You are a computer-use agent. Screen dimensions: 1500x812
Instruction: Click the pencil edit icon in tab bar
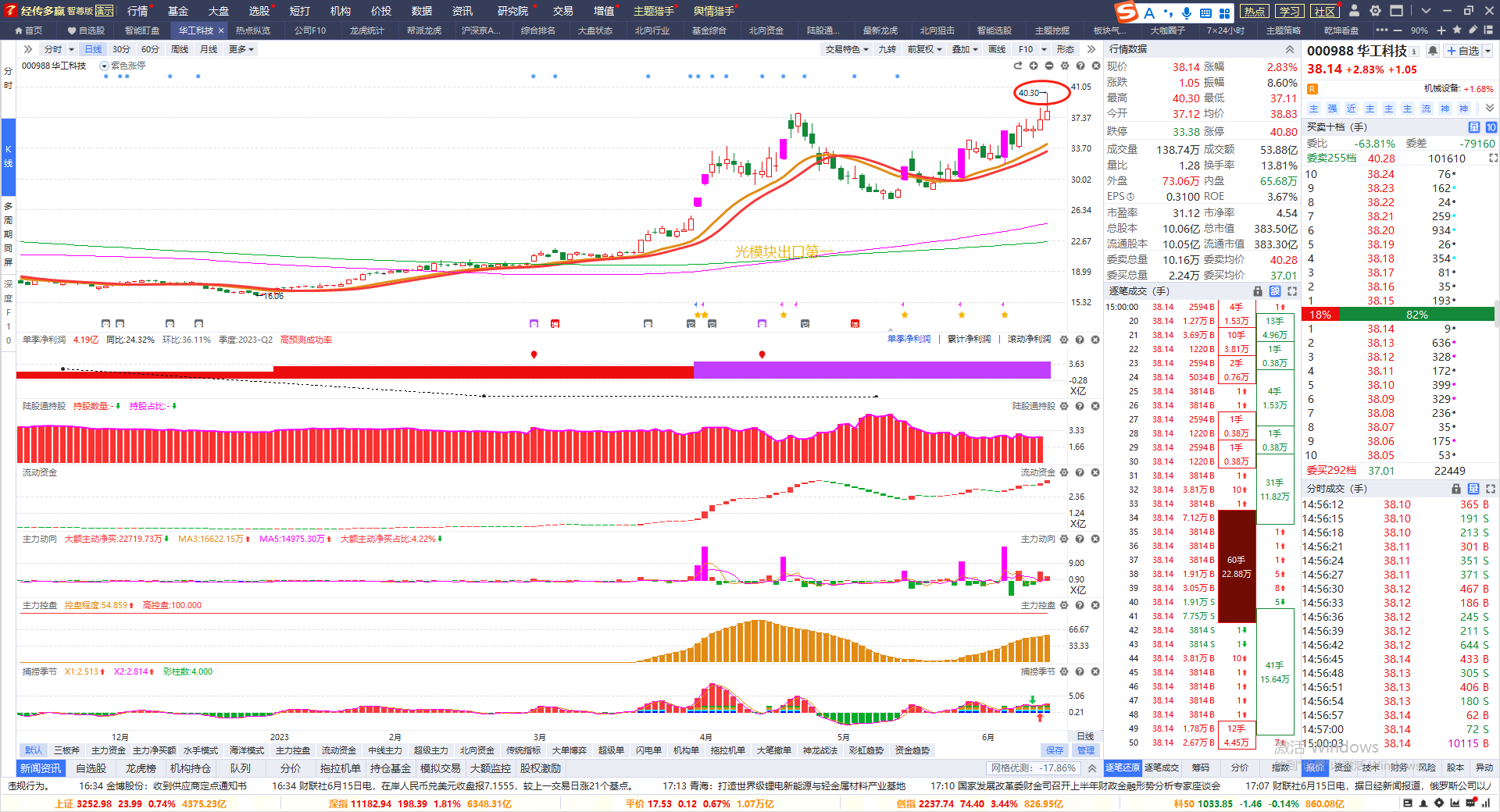pos(1473,30)
